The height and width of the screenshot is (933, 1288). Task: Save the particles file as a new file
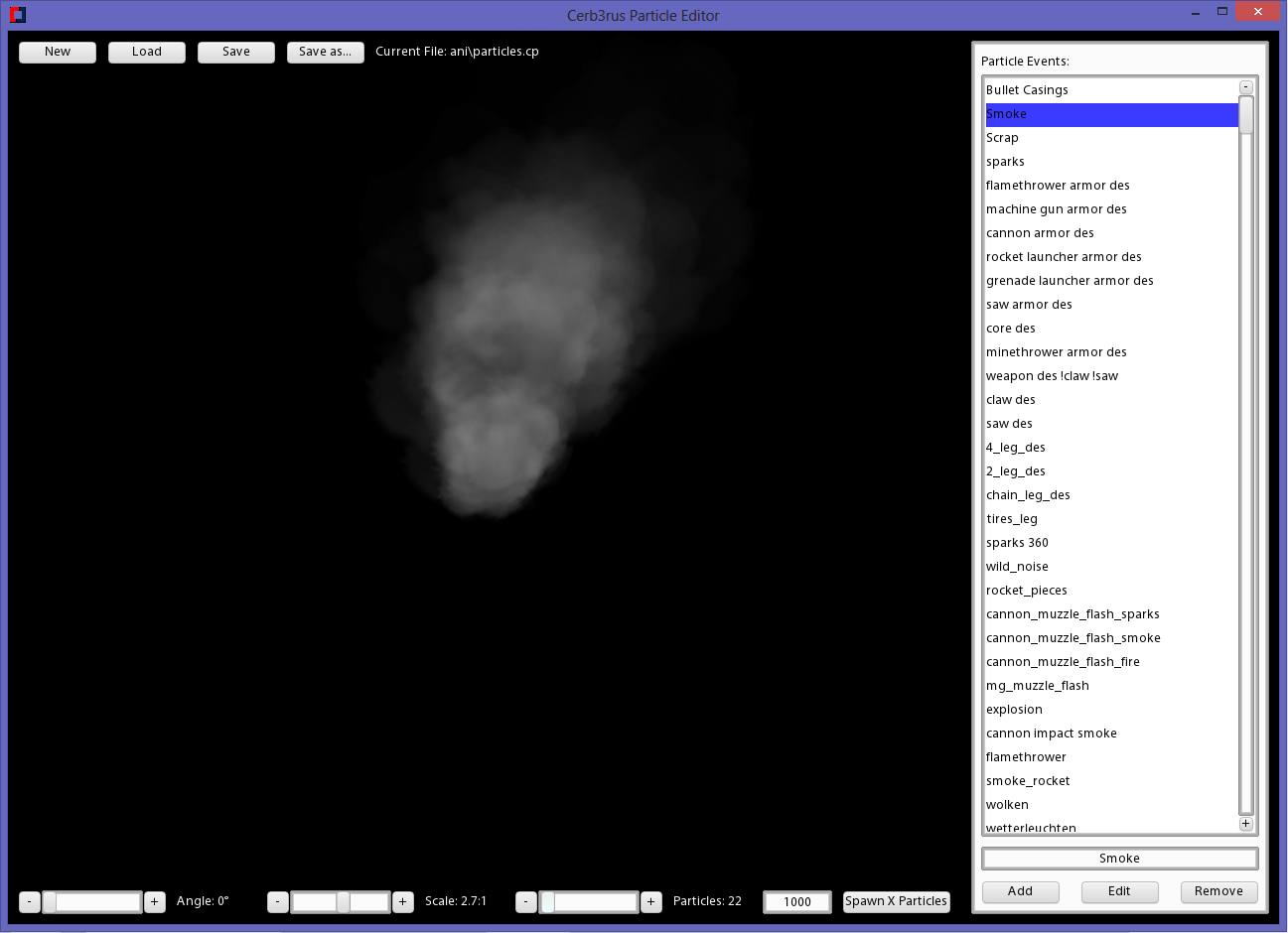[325, 52]
